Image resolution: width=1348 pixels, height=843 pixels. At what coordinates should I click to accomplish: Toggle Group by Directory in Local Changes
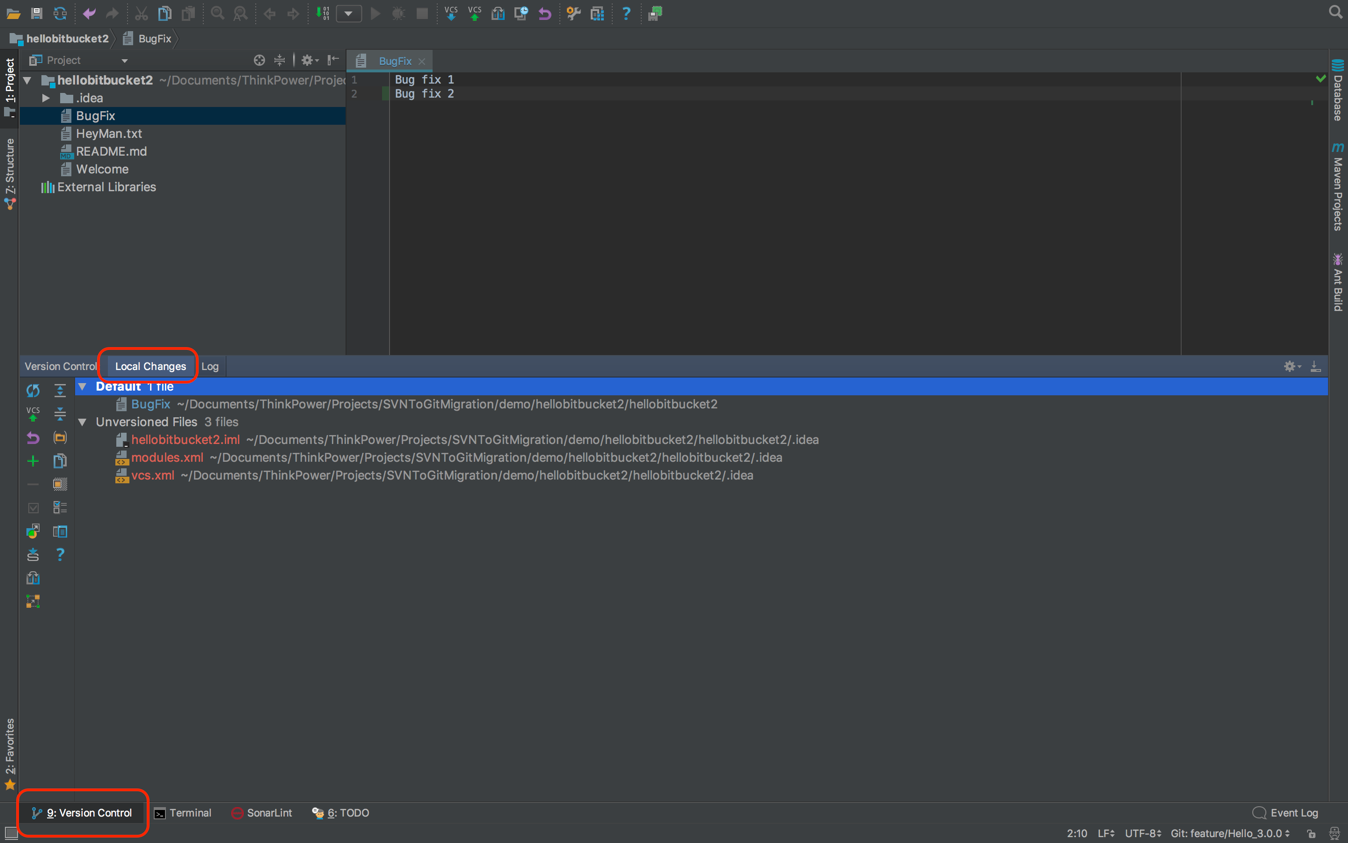tap(60, 438)
